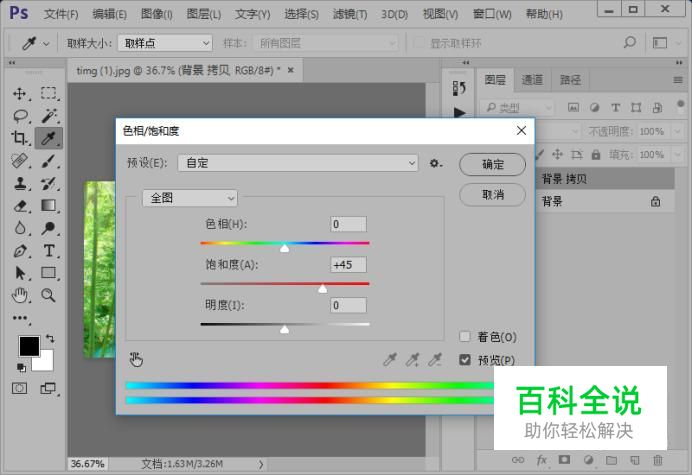Expand status bar info arrow
The width and height of the screenshot is (692, 475).
(x=261, y=464)
